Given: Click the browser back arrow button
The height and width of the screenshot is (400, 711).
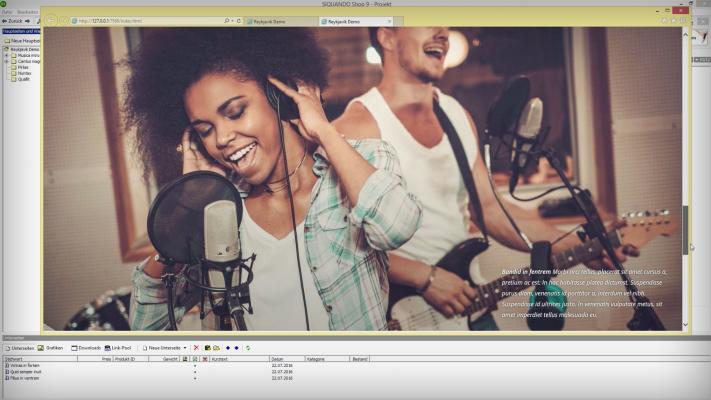Looking at the screenshot, I should pos(51,20).
